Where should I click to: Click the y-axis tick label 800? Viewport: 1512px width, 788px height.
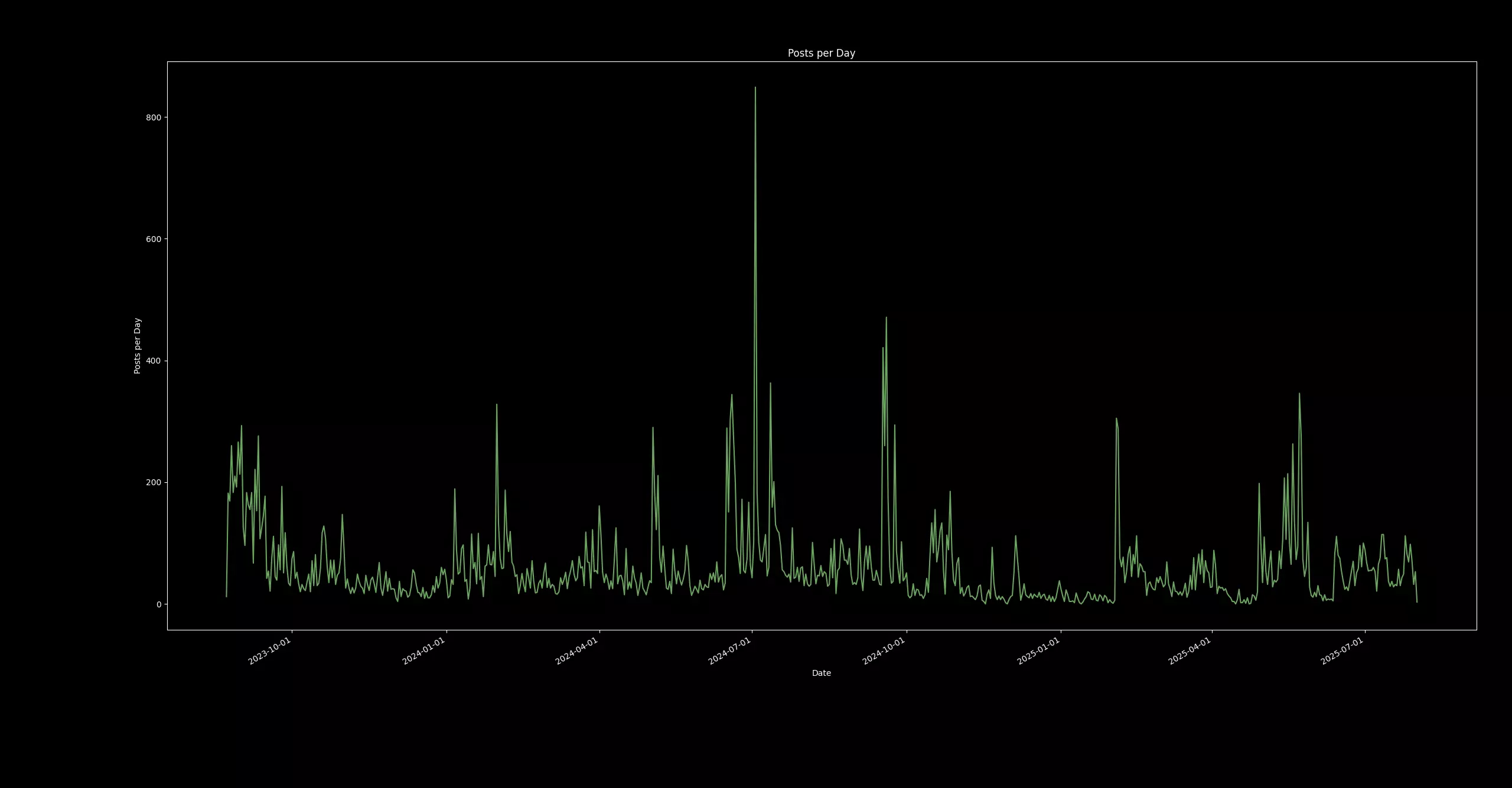click(154, 117)
